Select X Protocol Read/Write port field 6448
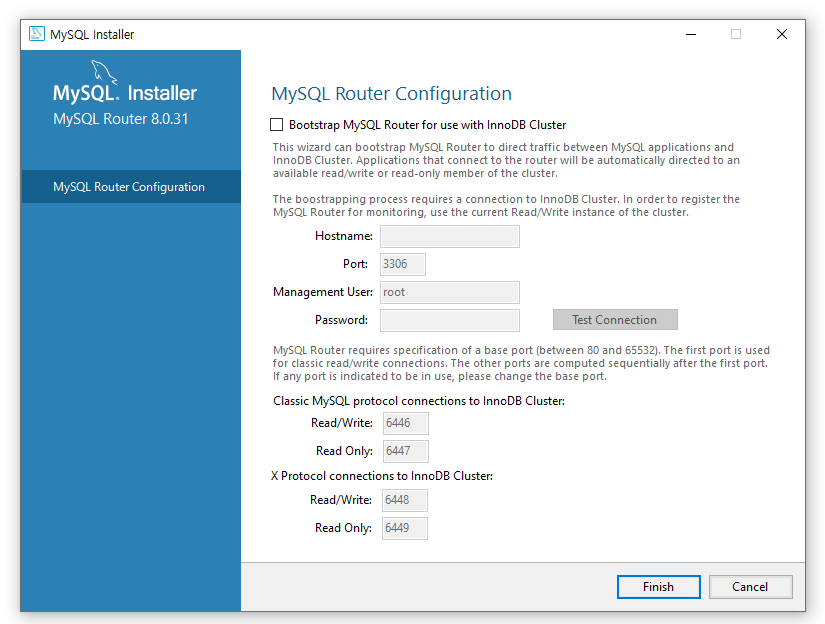Image resolution: width=825 pixels, height=624 pixels. pyautogui.click(x=405, y=500)
